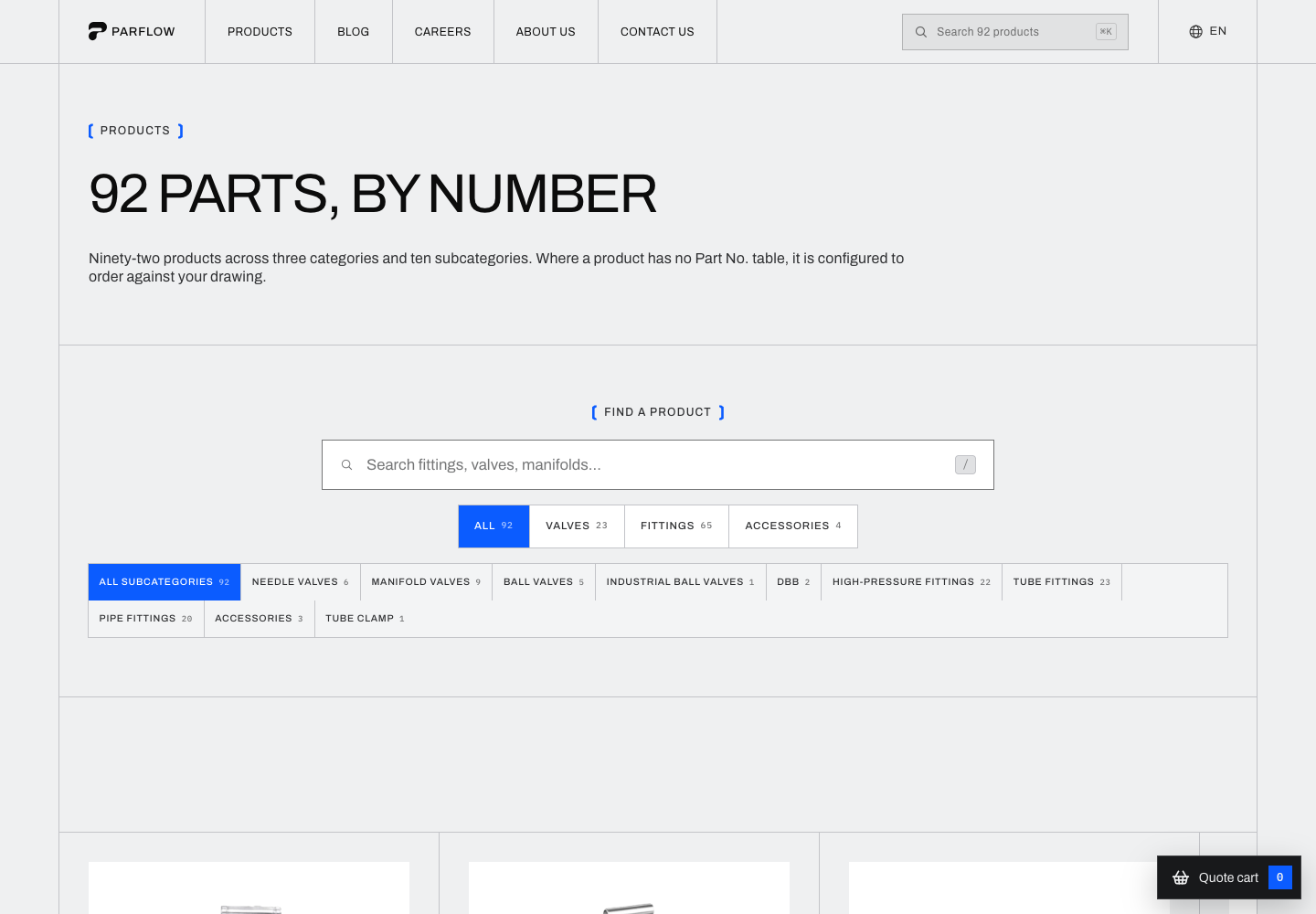Select the Fittings category filter

tap(676, 526)
